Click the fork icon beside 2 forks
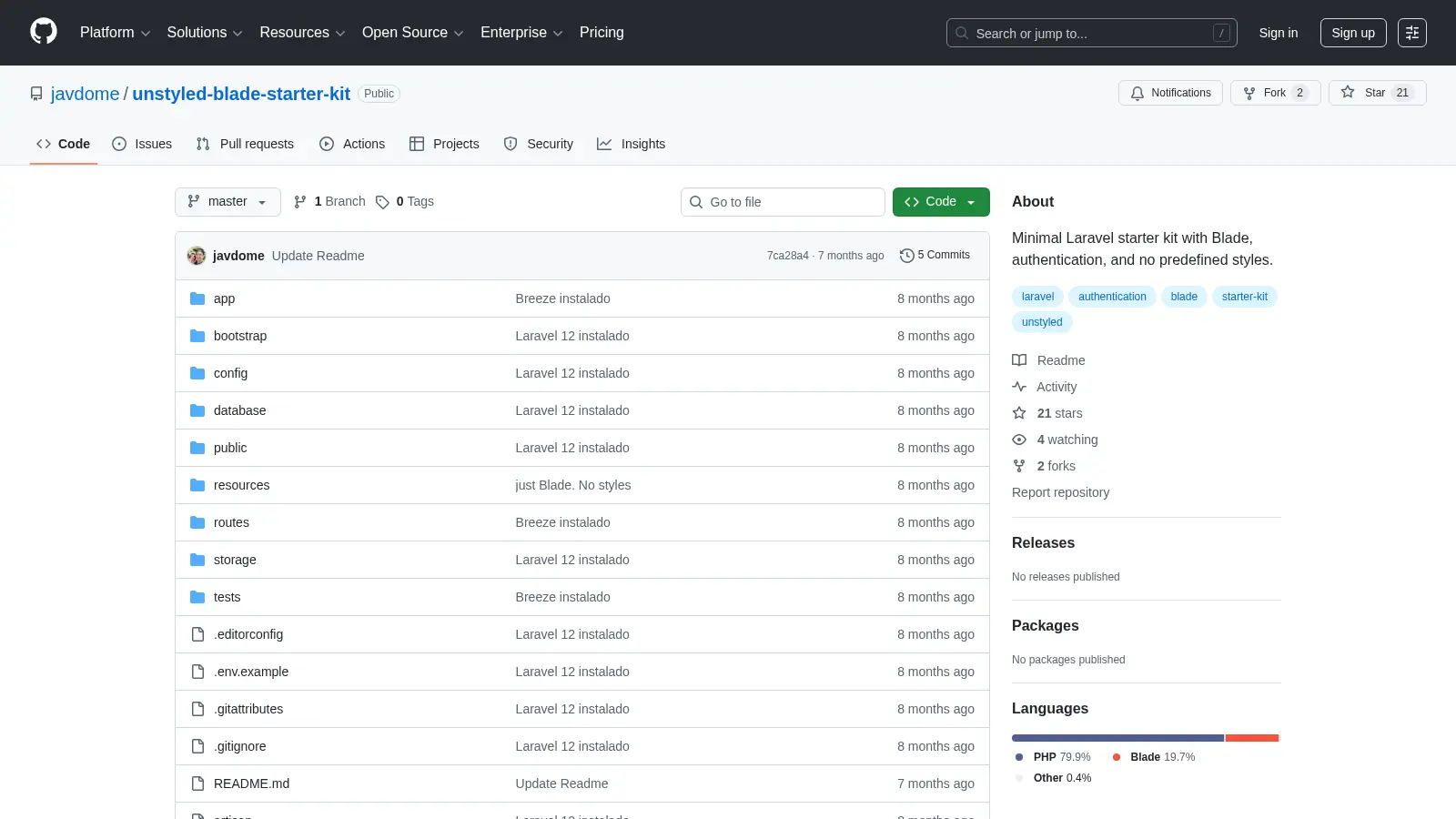This screenshot has height=819, width=1456. [1019, 466]
